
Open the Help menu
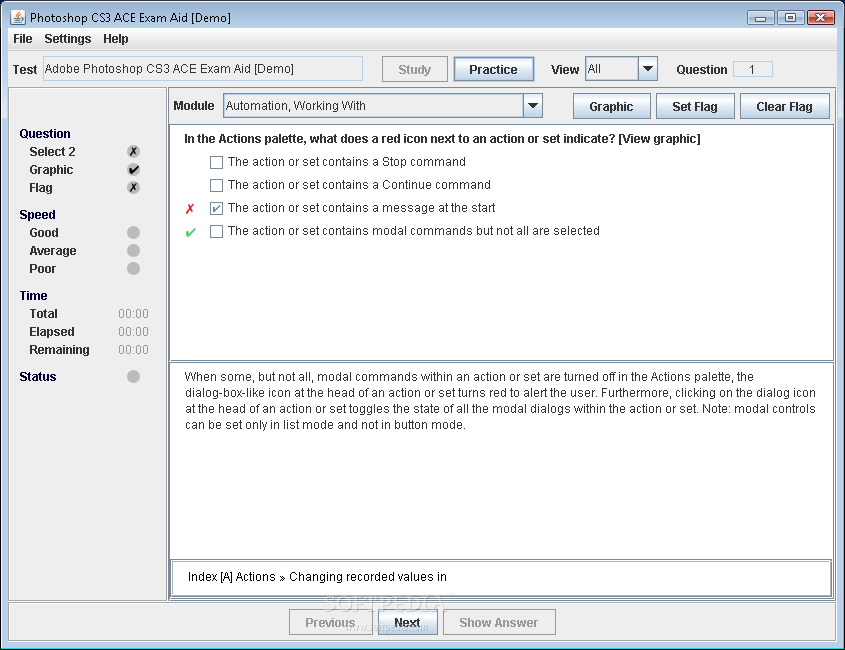(115, 39)
